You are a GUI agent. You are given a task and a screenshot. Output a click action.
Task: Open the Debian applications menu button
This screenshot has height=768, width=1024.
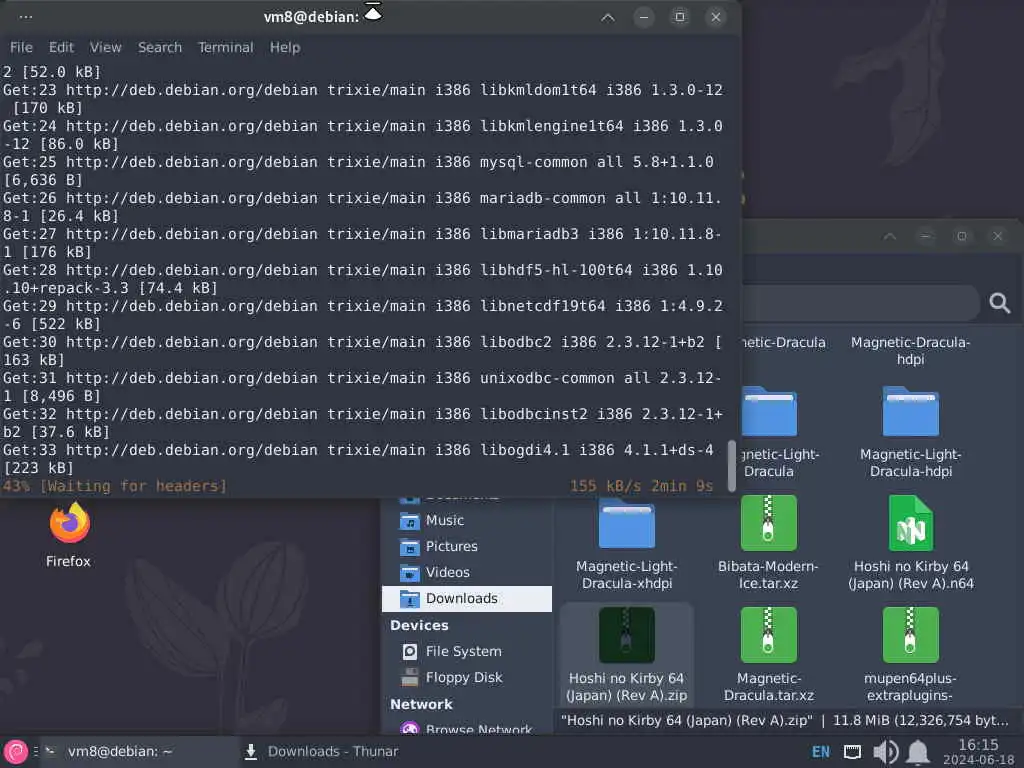[x=16, y=752]
